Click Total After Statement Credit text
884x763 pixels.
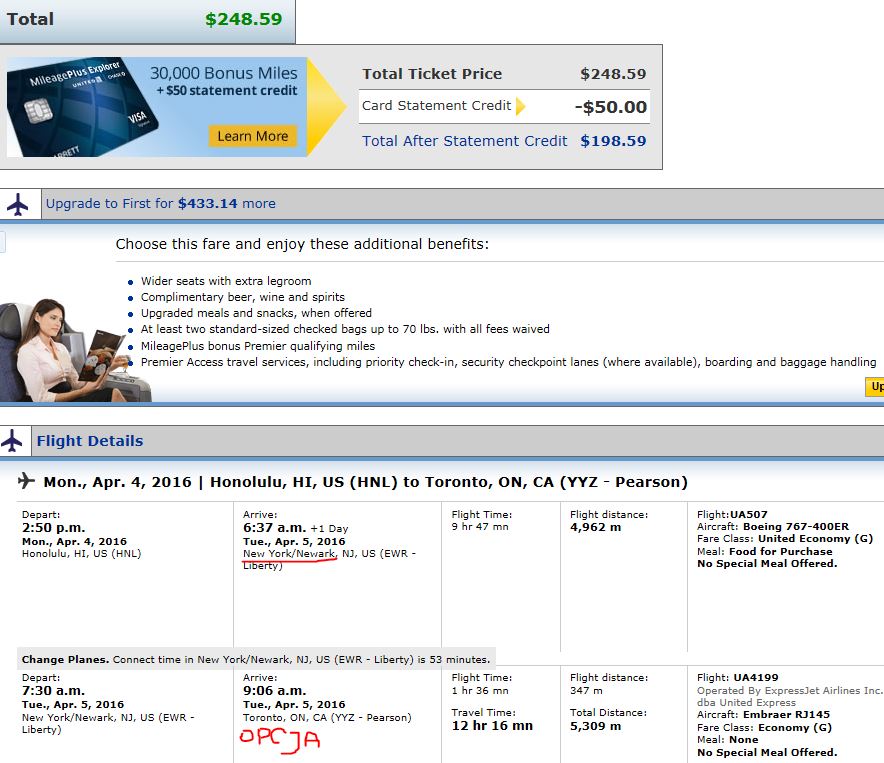465,141
